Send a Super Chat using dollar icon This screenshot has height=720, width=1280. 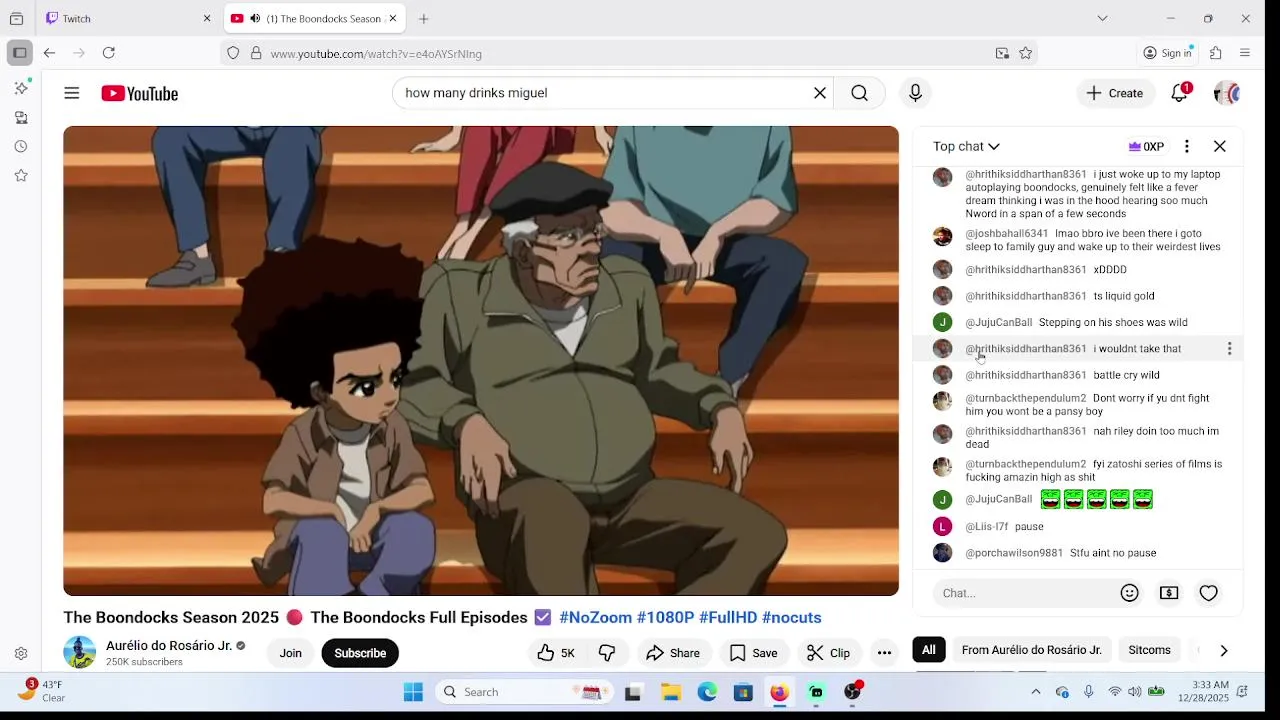pyautogui.click(x=1169, y=593)
